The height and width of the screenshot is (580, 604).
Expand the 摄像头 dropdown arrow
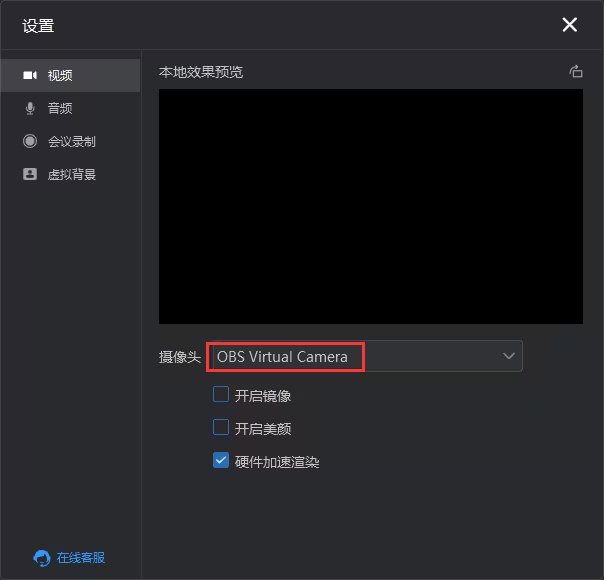(508, 356)
